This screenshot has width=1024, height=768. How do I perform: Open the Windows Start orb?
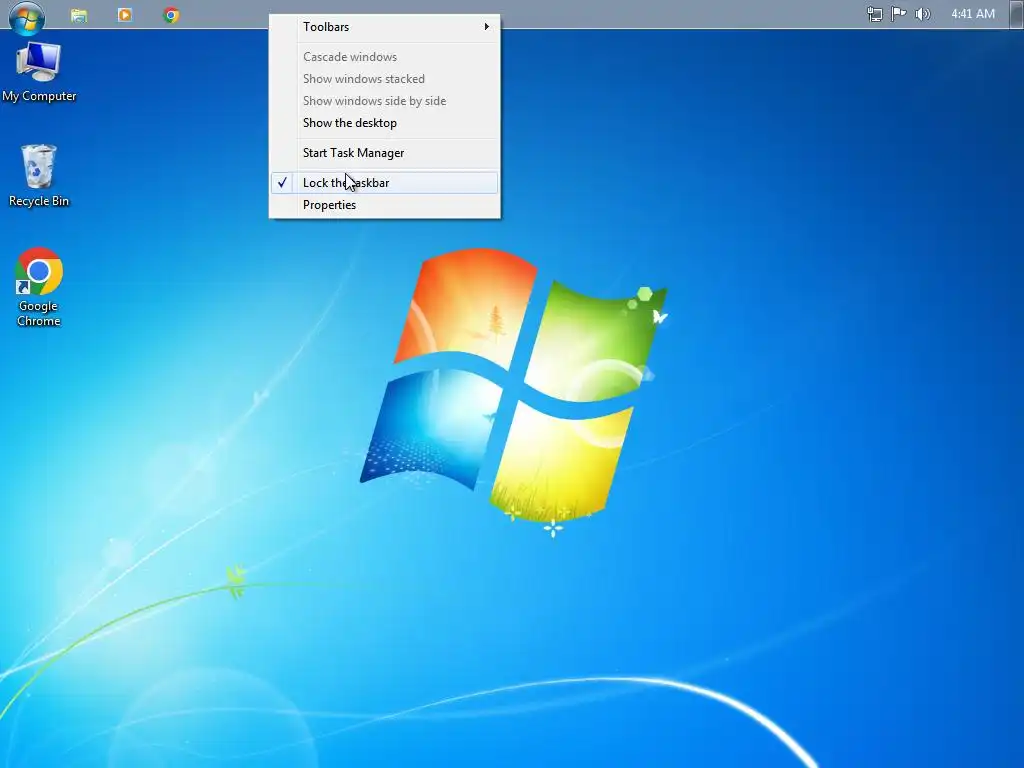tap(26, 16)
